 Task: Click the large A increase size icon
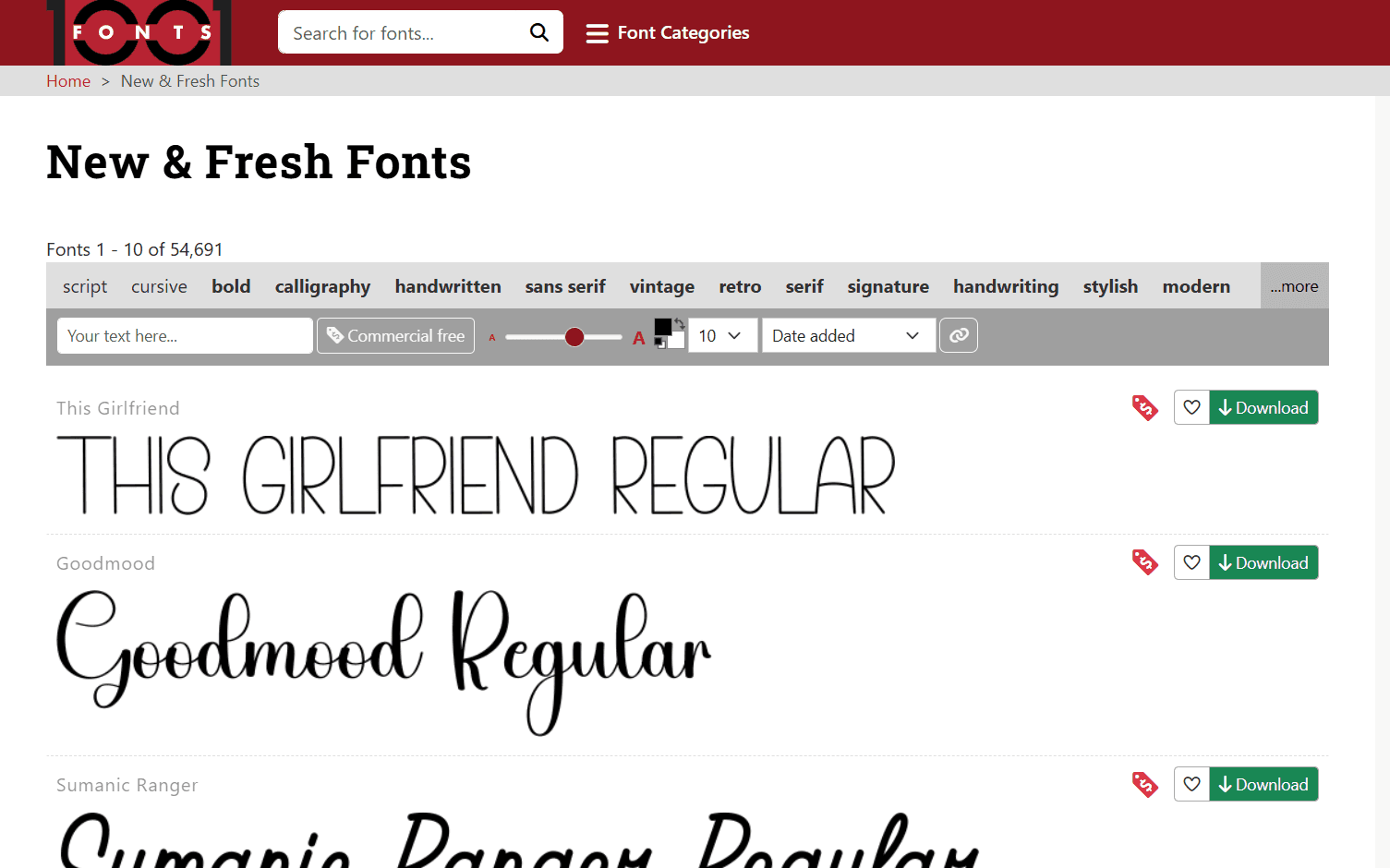tap(638, 338)
